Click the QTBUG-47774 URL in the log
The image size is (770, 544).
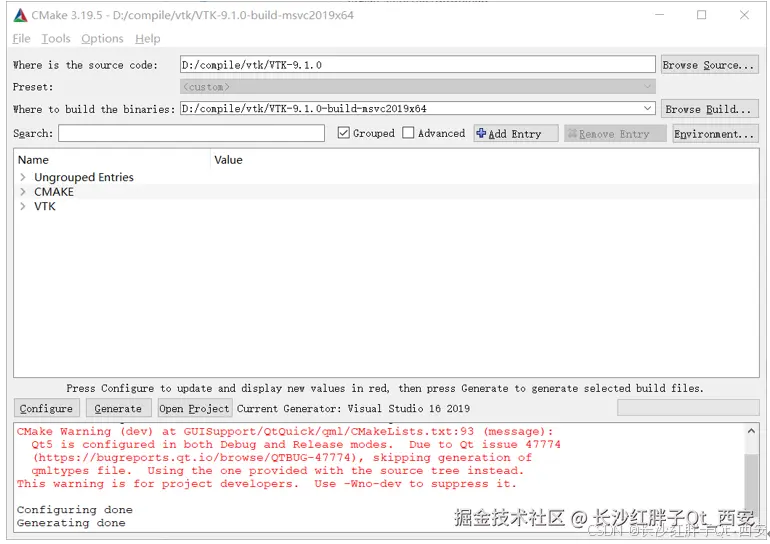(x=195, y=458)
